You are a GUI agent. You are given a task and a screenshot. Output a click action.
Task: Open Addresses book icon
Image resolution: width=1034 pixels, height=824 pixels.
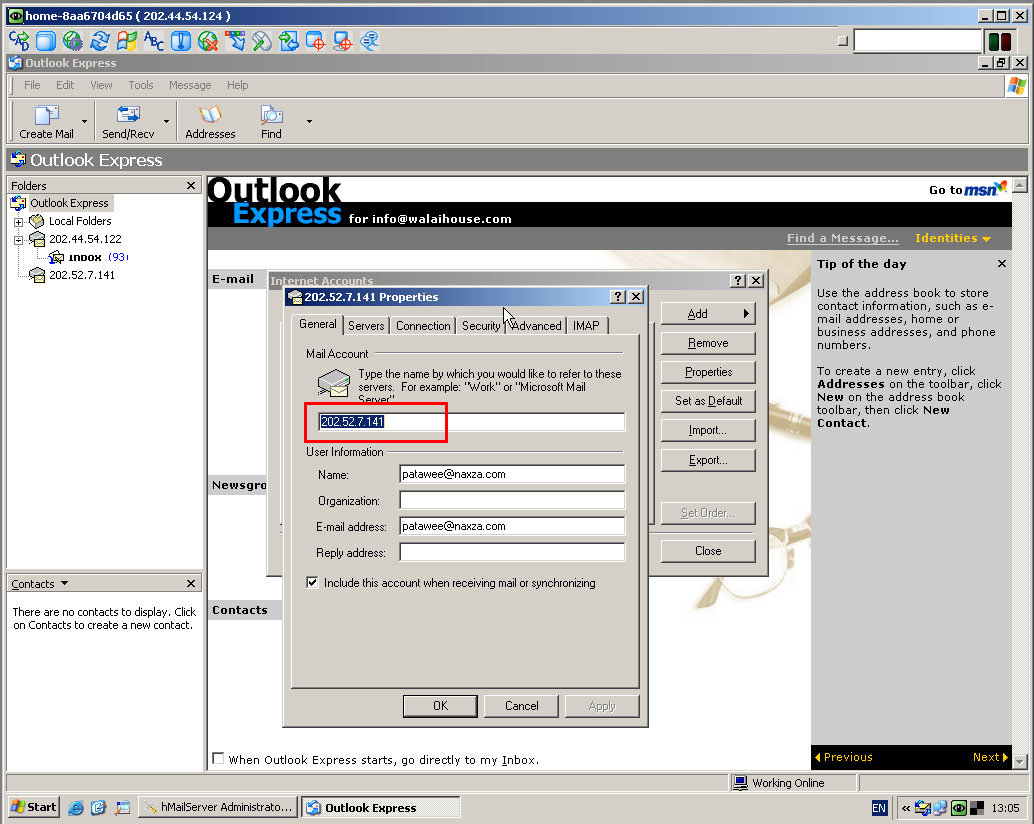pyautogui.click(x=210, y=122)
